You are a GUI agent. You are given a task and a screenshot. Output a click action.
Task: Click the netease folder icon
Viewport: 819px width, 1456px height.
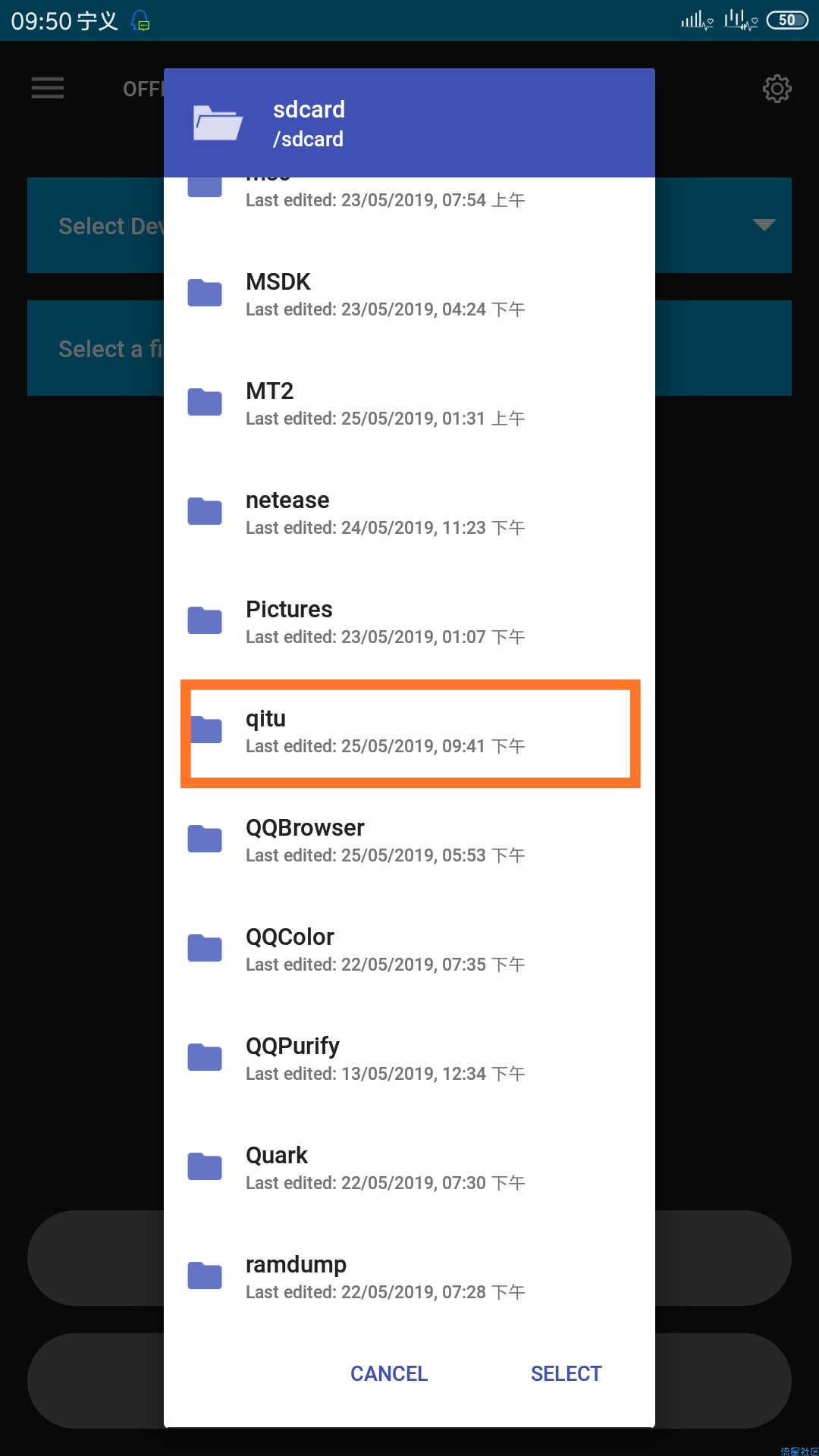click(x=205, y=511)
